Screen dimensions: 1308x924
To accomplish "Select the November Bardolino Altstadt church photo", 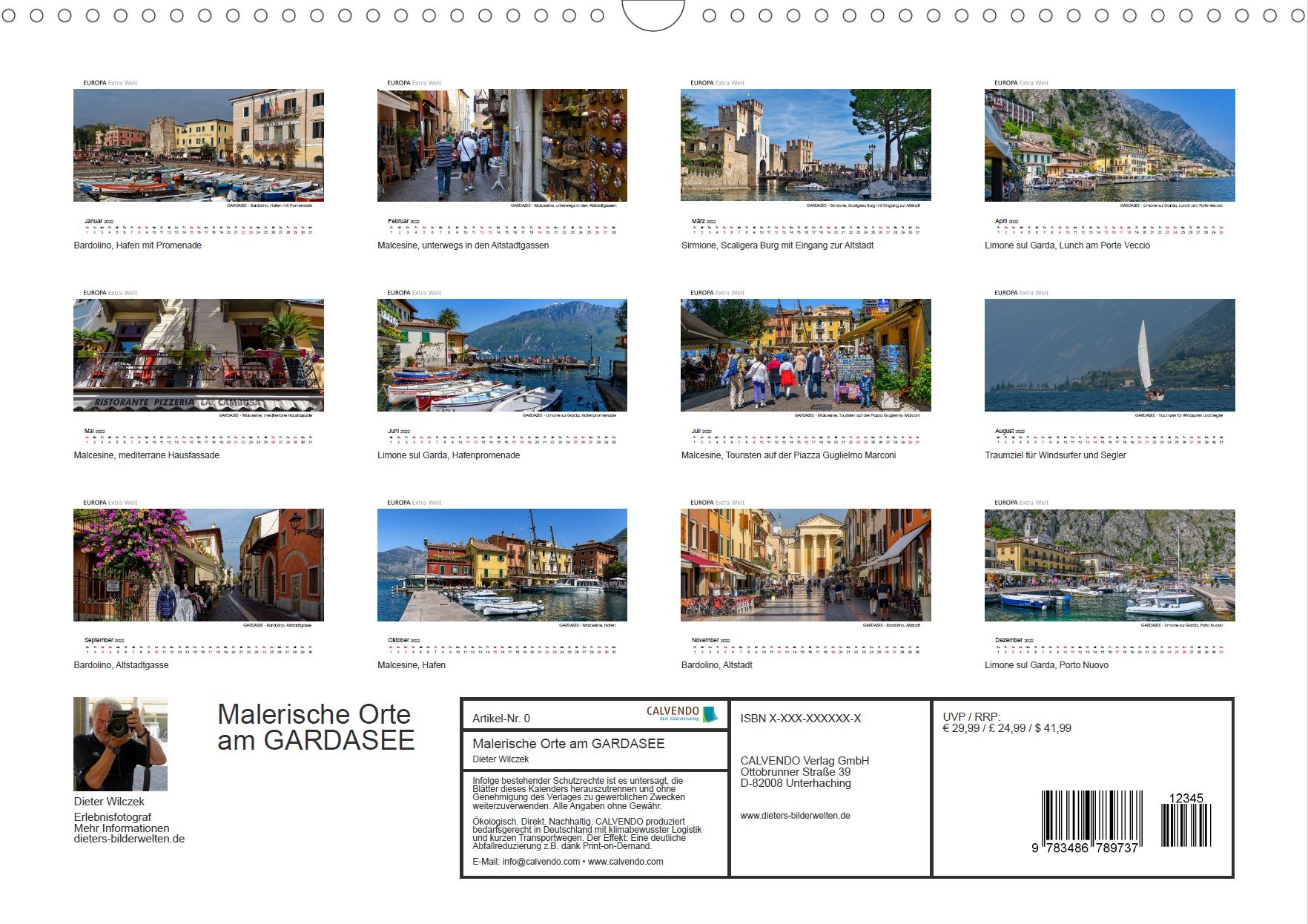I will (805, 565).
